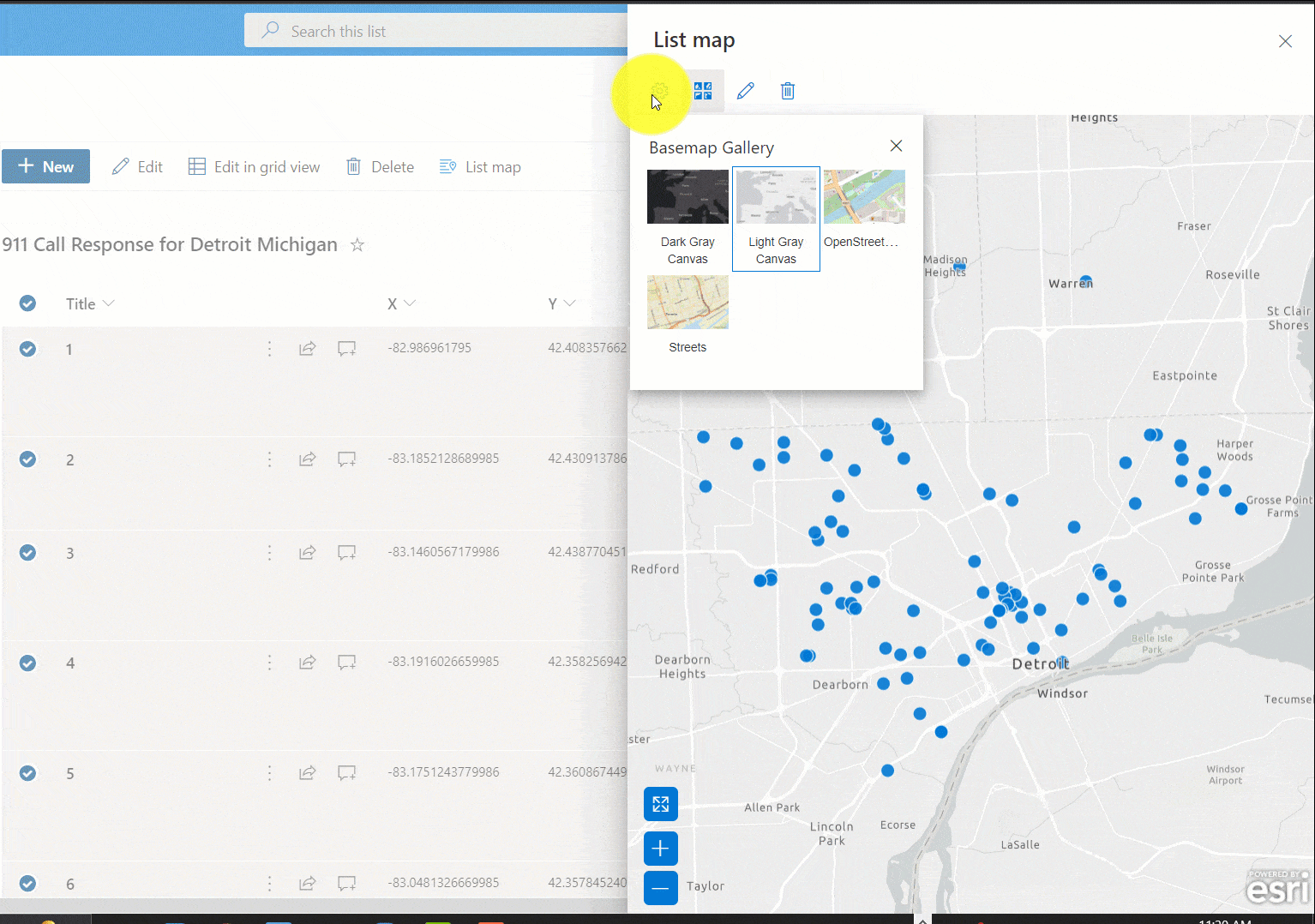Open the Title column dropdown
Screen dimensions: 1315x924
coord(111,303)
